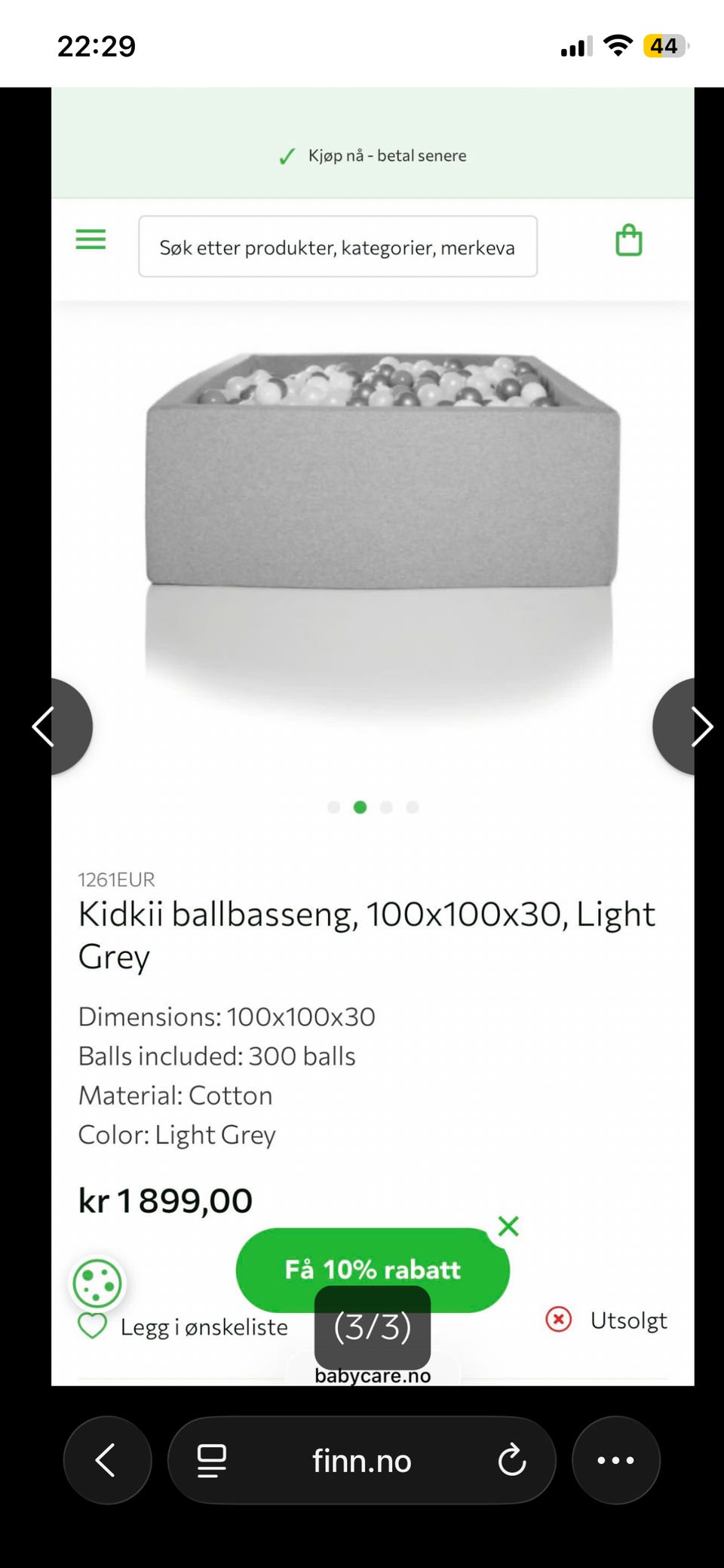The height and width of the screenshot is (1568, 724).
Task: Select the third carousel dot
Action: (386, 807)
